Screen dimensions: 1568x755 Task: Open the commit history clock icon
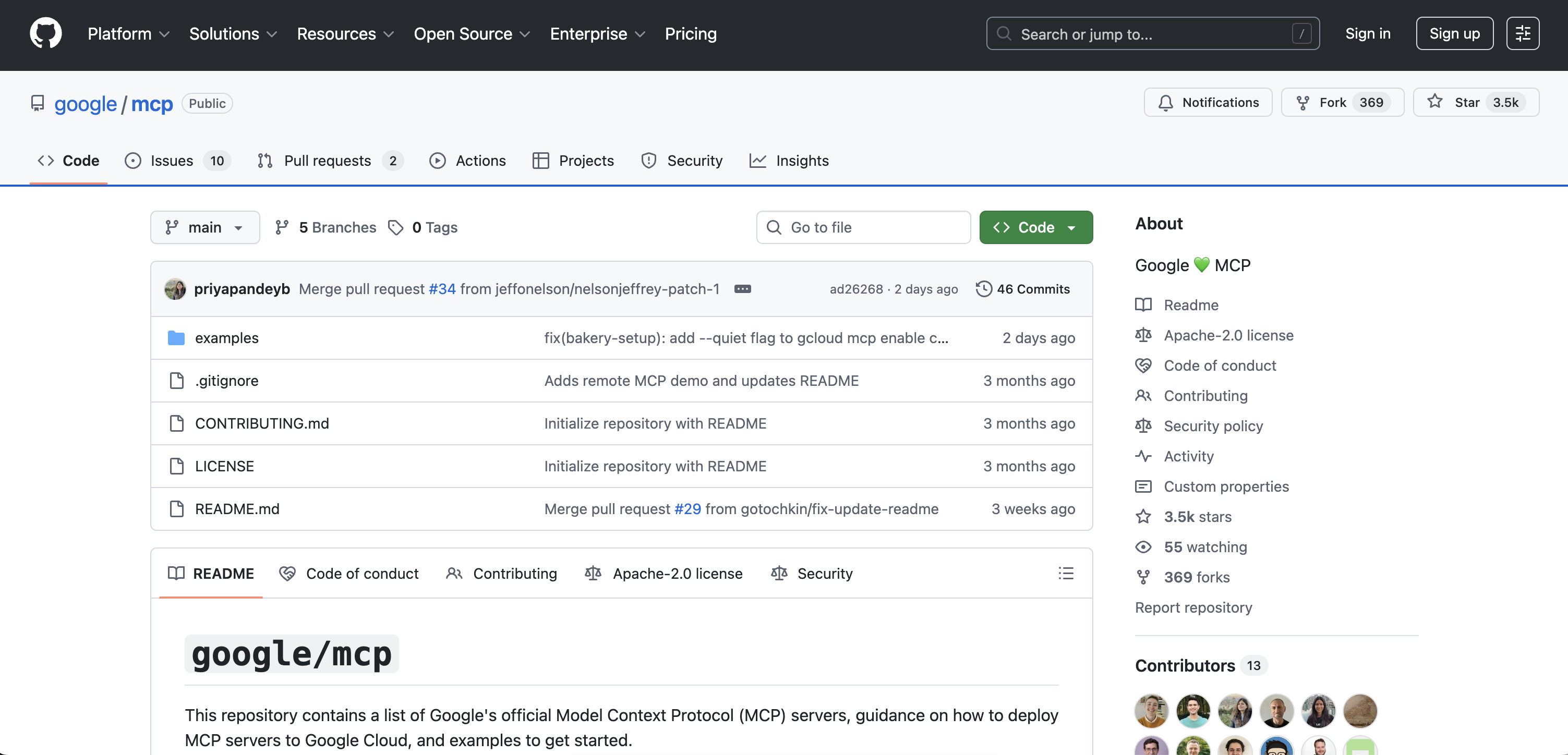click(984, 289)
